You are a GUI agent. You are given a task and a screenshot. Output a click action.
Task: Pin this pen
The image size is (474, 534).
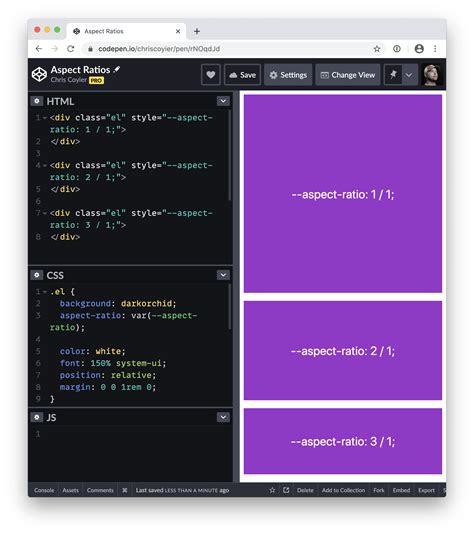pos(393,75)
